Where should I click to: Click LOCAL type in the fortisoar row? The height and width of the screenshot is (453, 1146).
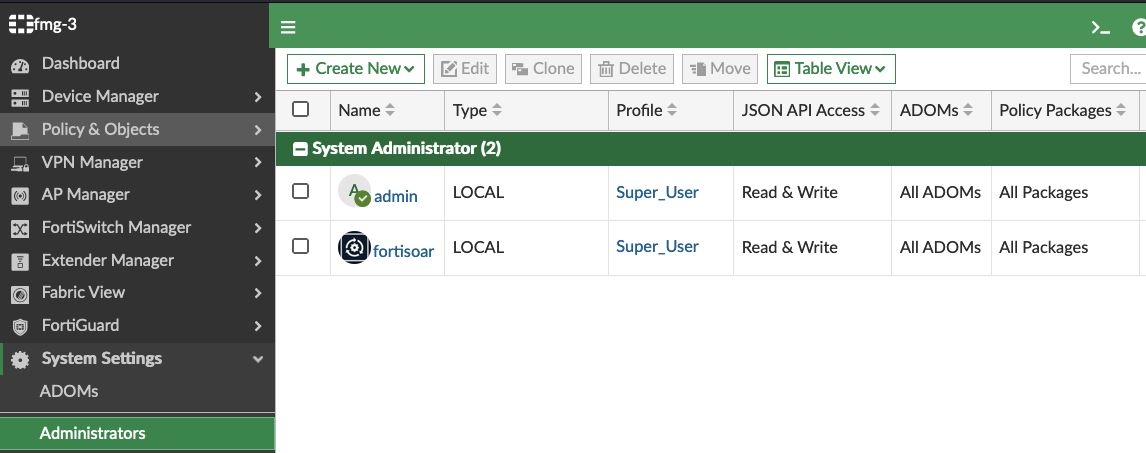(x=479, y=247)
